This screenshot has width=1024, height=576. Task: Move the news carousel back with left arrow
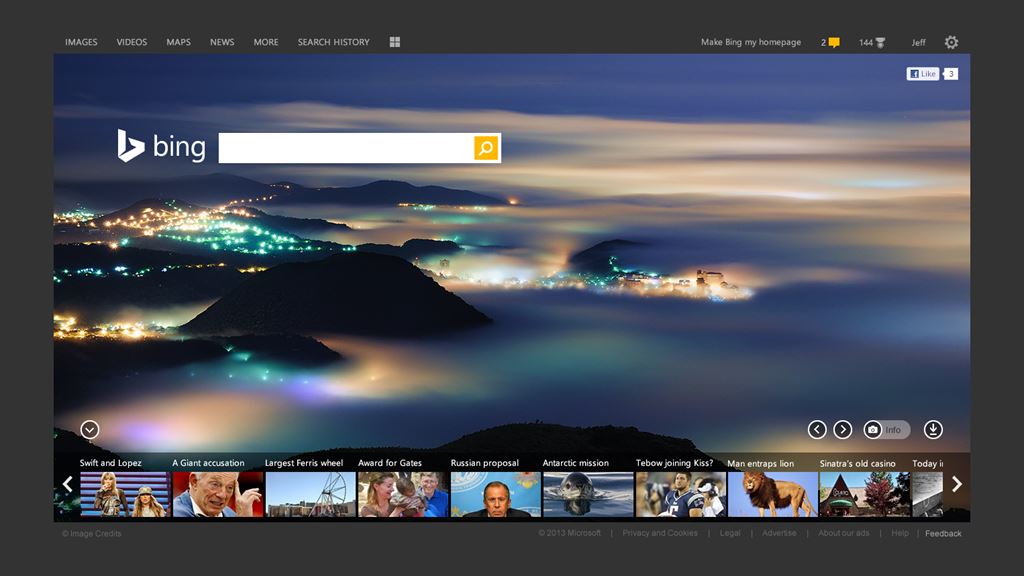(x=67, y=484)
